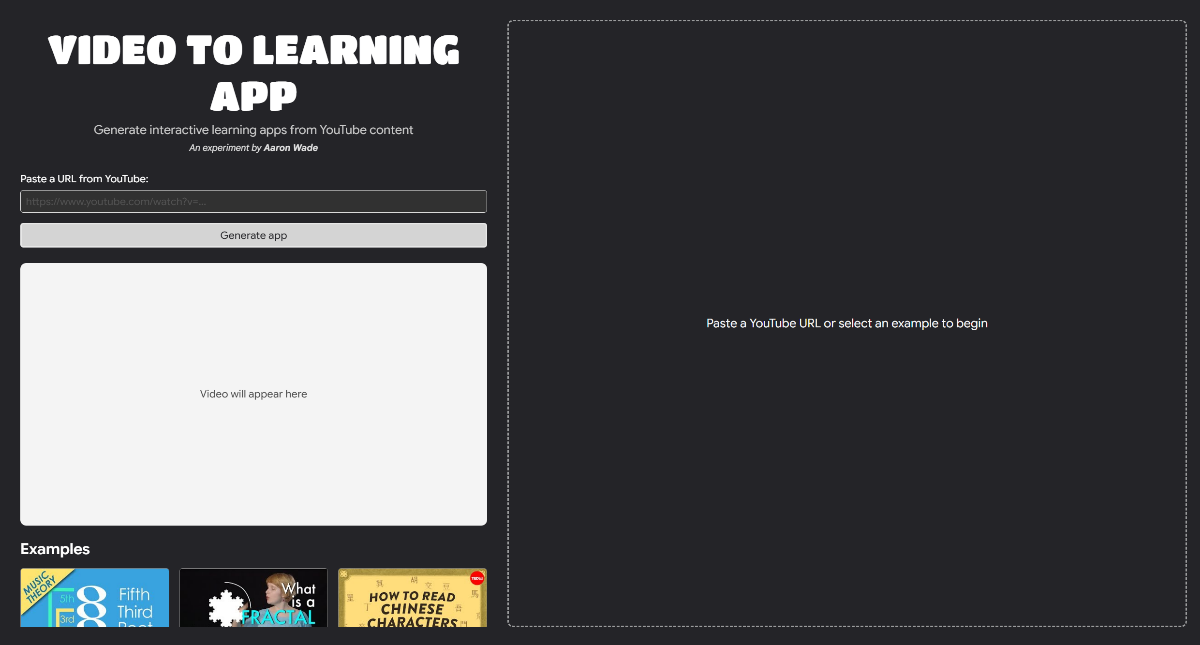Click the "Video will appear here" placeholder
Image resolution: width=1200 pixels, height=645 pixels.
coord(253,393)
